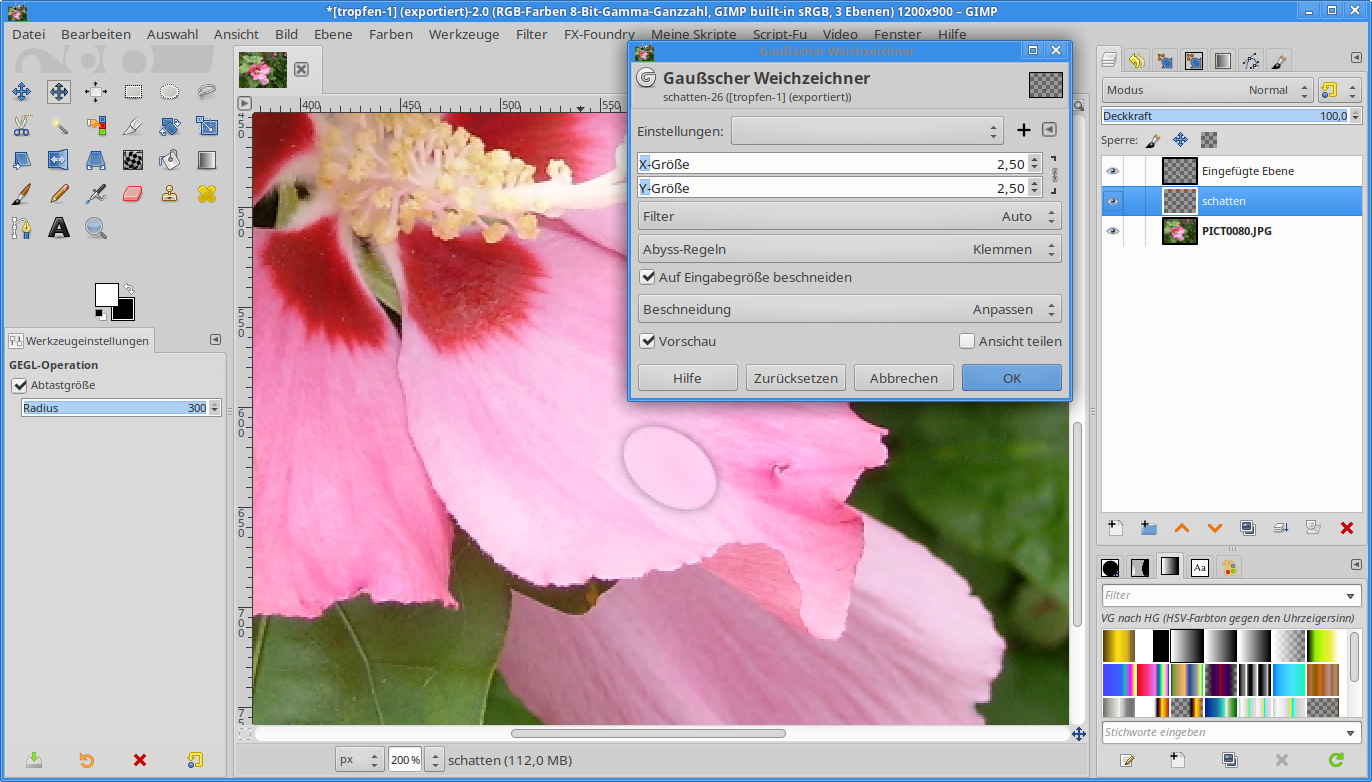
Task: Open the Filter menu
Action: [x=531, y=34]
